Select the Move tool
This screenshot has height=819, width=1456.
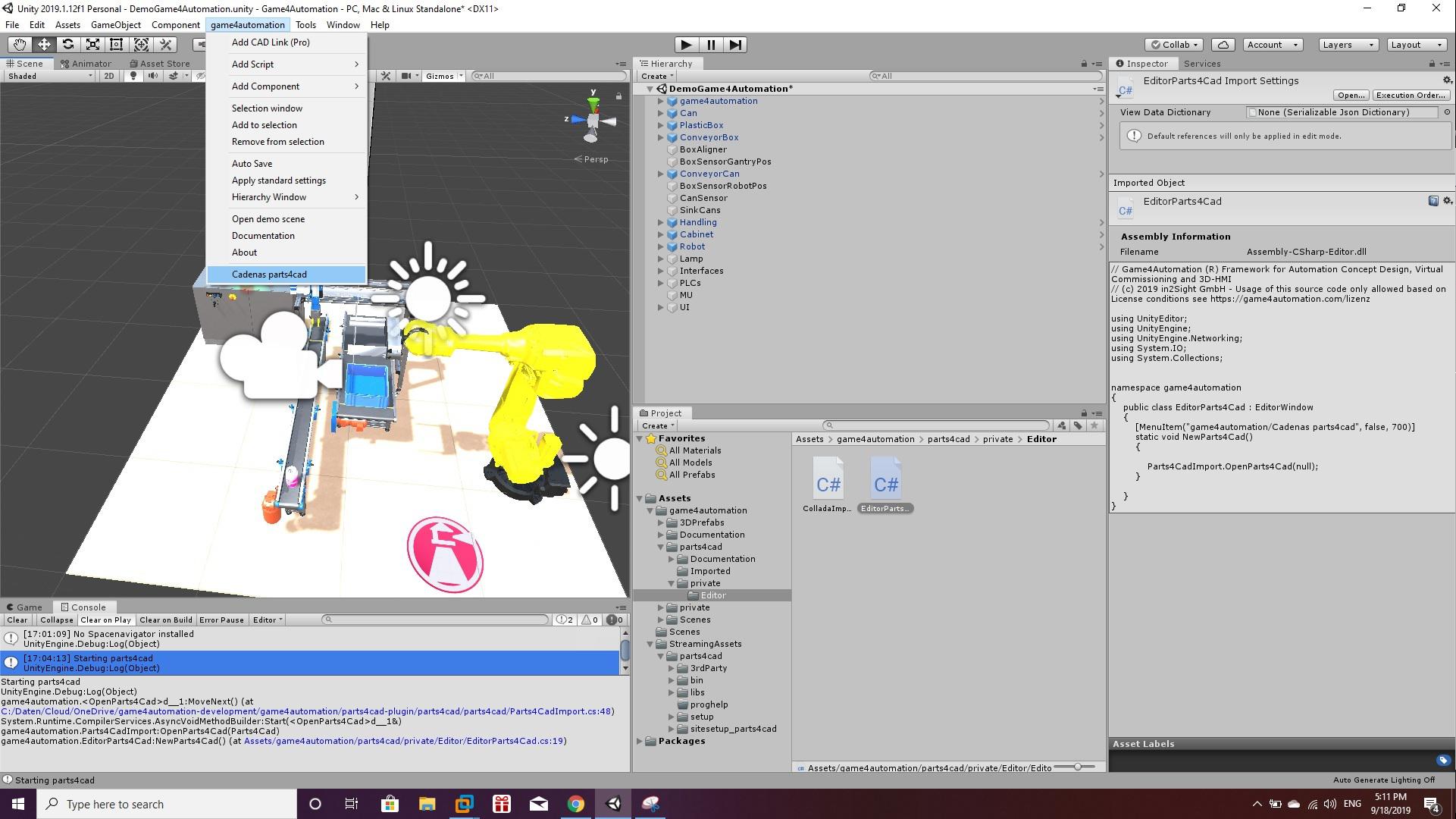(x=44, y=45)
